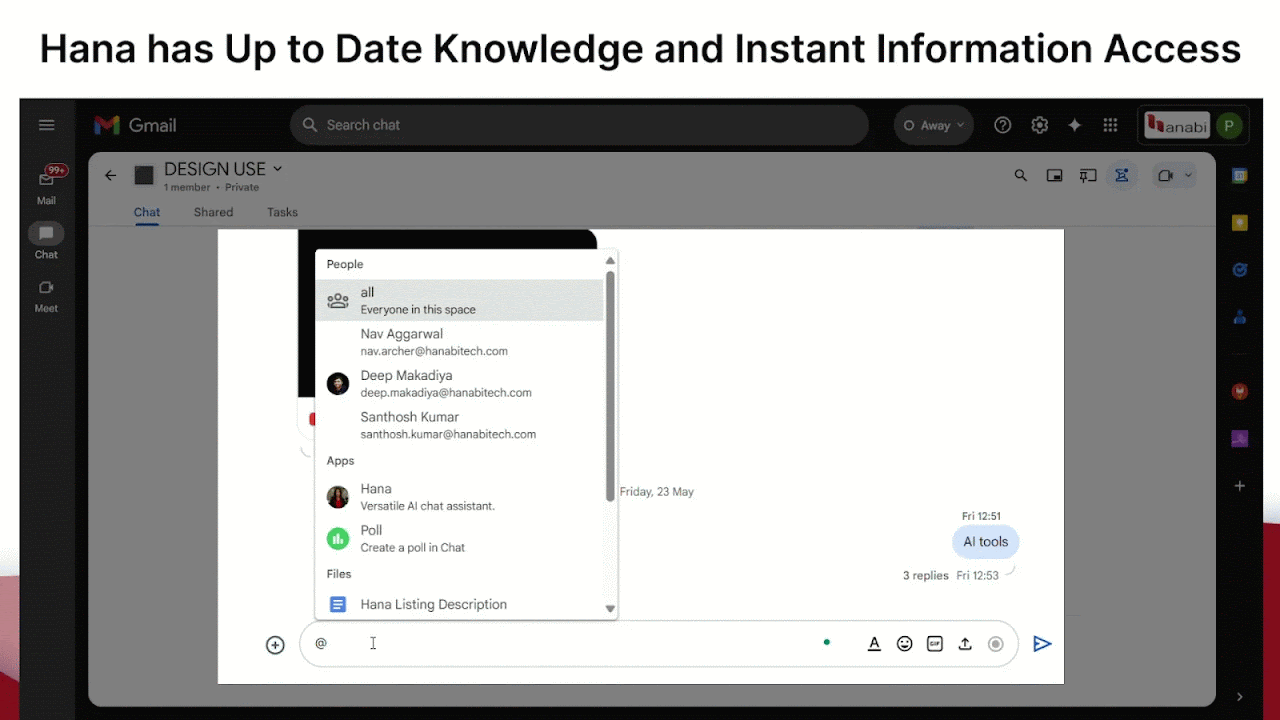Open the video call options dropdown arrow
1280x720 pixels.
click(x=1189, y=175)
